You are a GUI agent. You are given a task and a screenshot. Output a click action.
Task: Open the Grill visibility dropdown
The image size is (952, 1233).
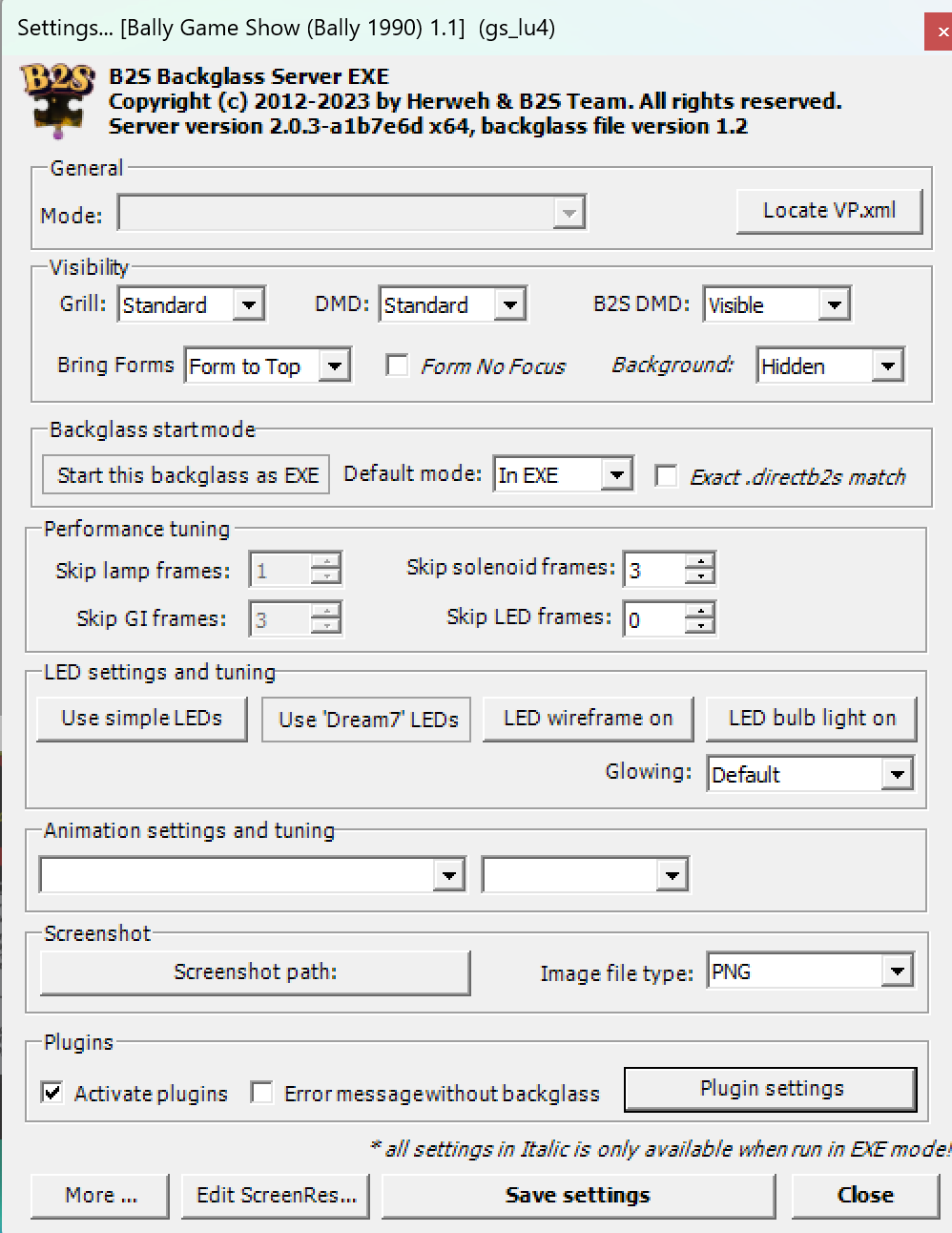(250, 303)
